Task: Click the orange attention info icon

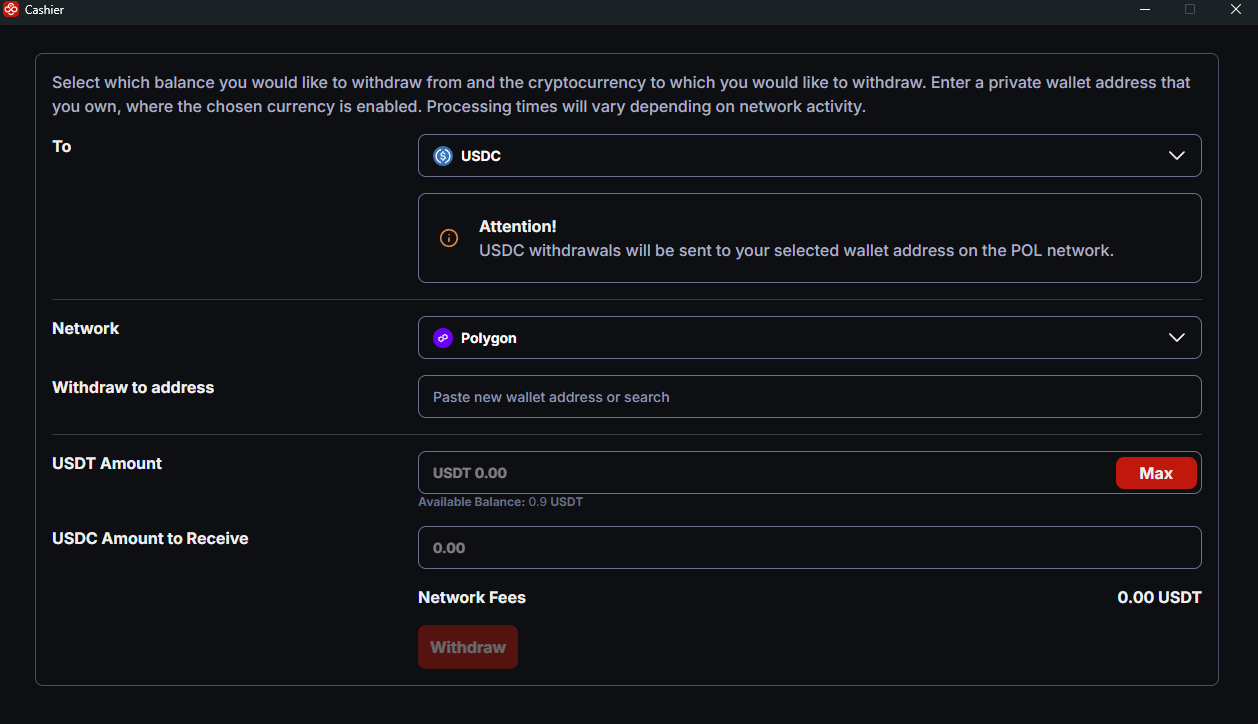Action: pos(449,238)
